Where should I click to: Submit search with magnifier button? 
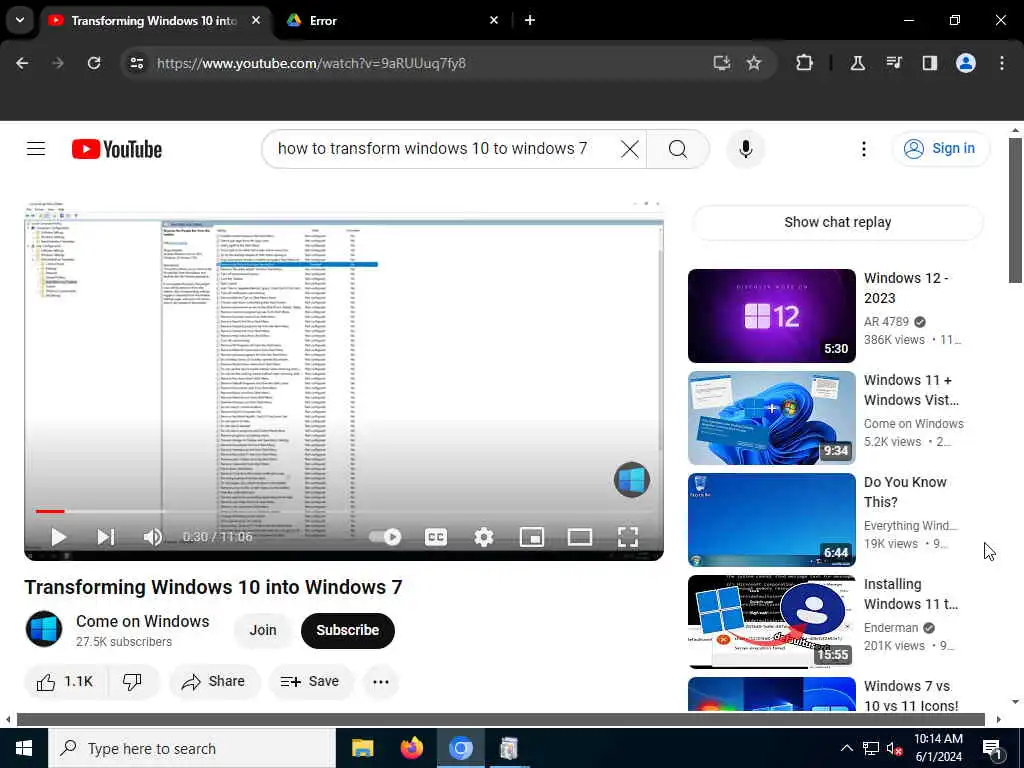pyautogui.click(x=678, y=149)
